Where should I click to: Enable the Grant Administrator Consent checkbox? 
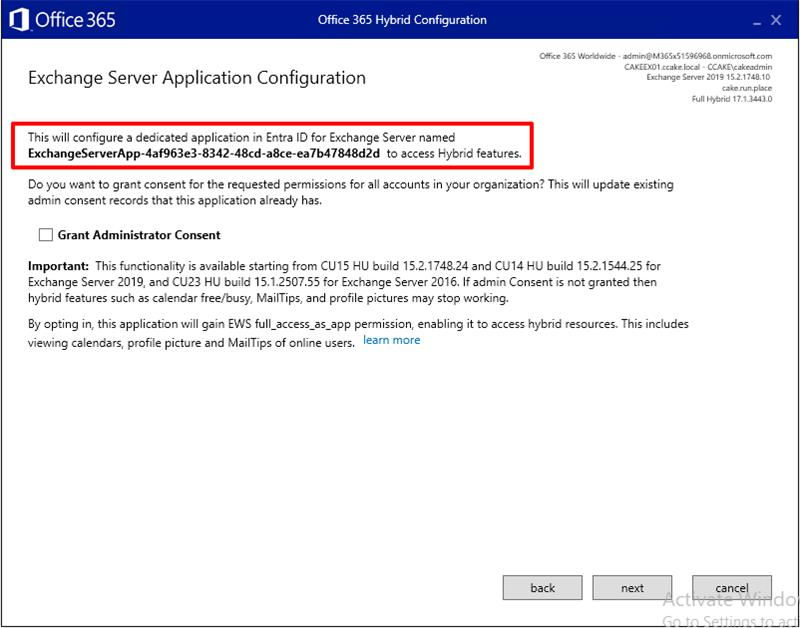pos(46,235)
